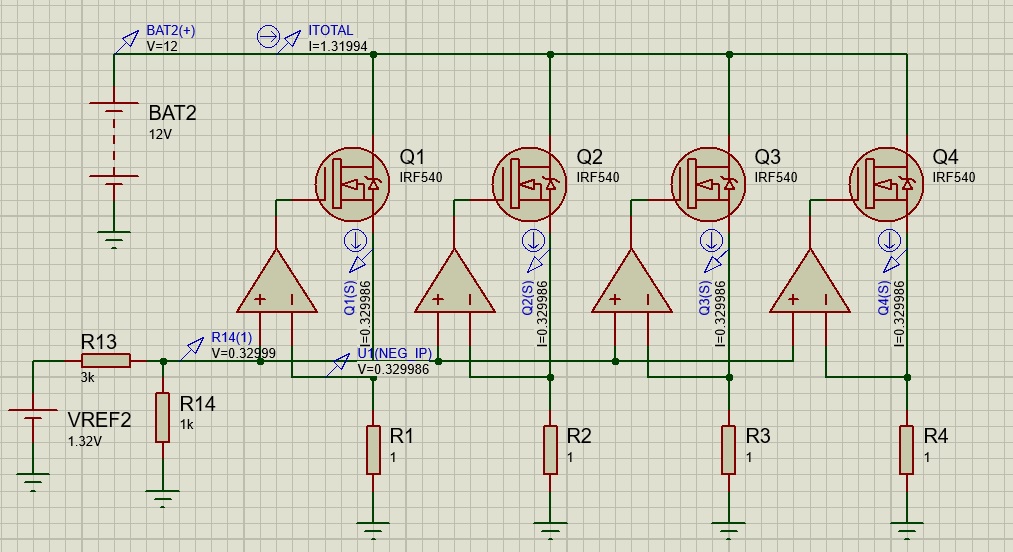Viewport: 1013px width, 552px height.
Task: Click the op-amp triangle driving Q2
Action: [455, 282]
